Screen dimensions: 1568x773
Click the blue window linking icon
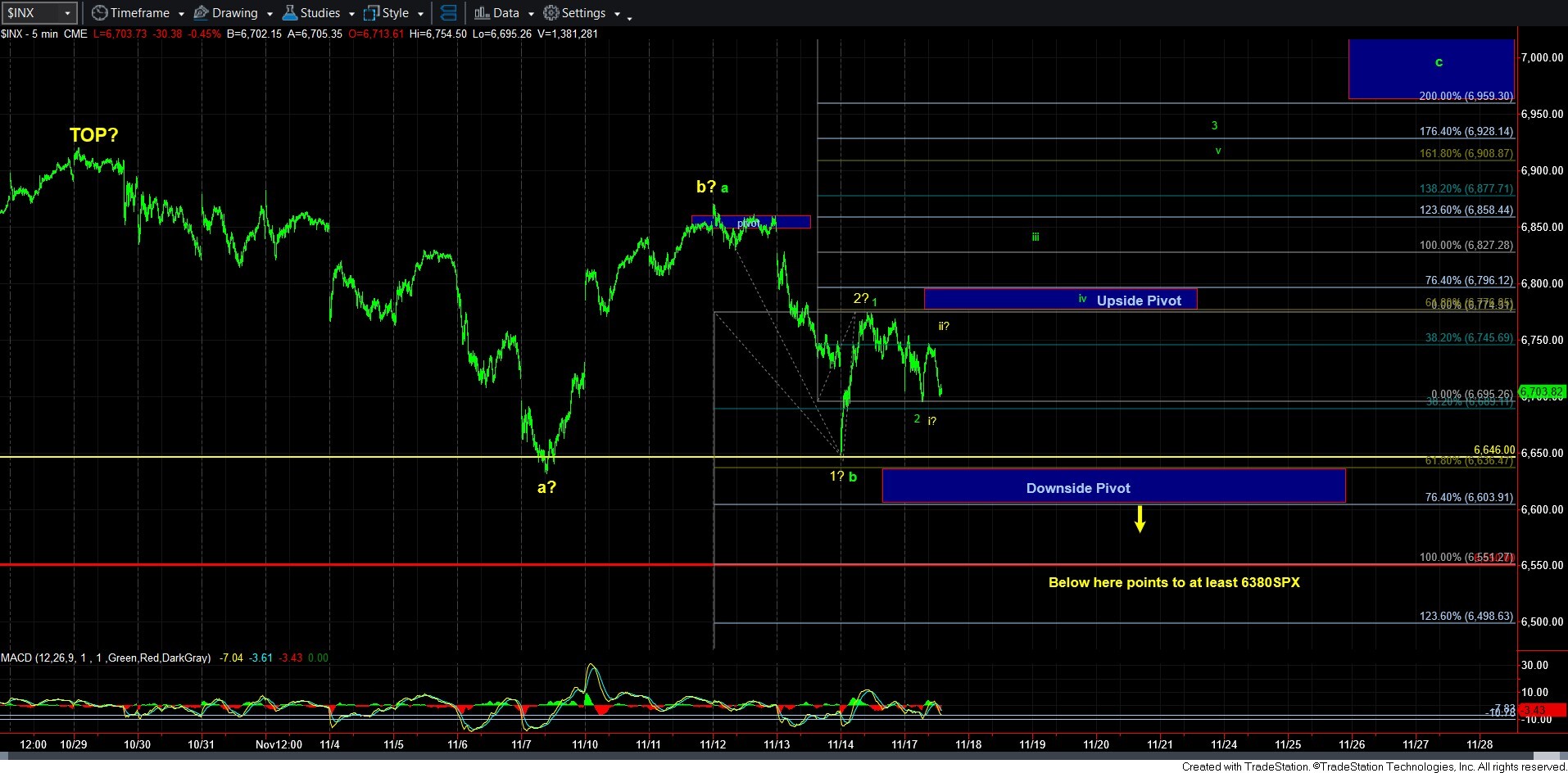(448, 13)
